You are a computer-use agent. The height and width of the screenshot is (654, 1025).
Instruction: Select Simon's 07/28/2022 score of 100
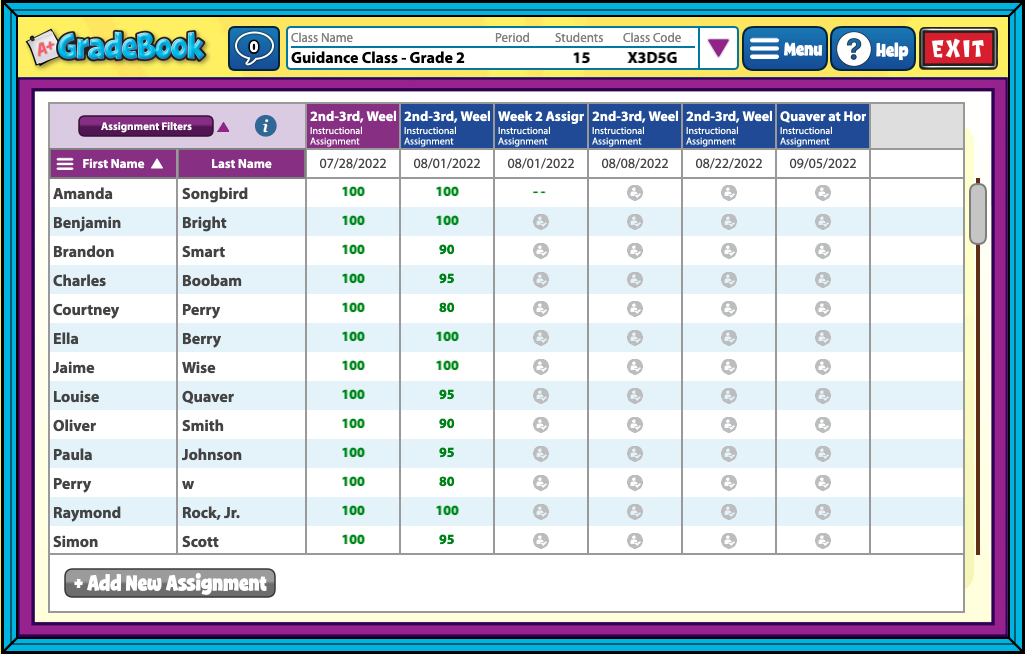coord(353,540)
